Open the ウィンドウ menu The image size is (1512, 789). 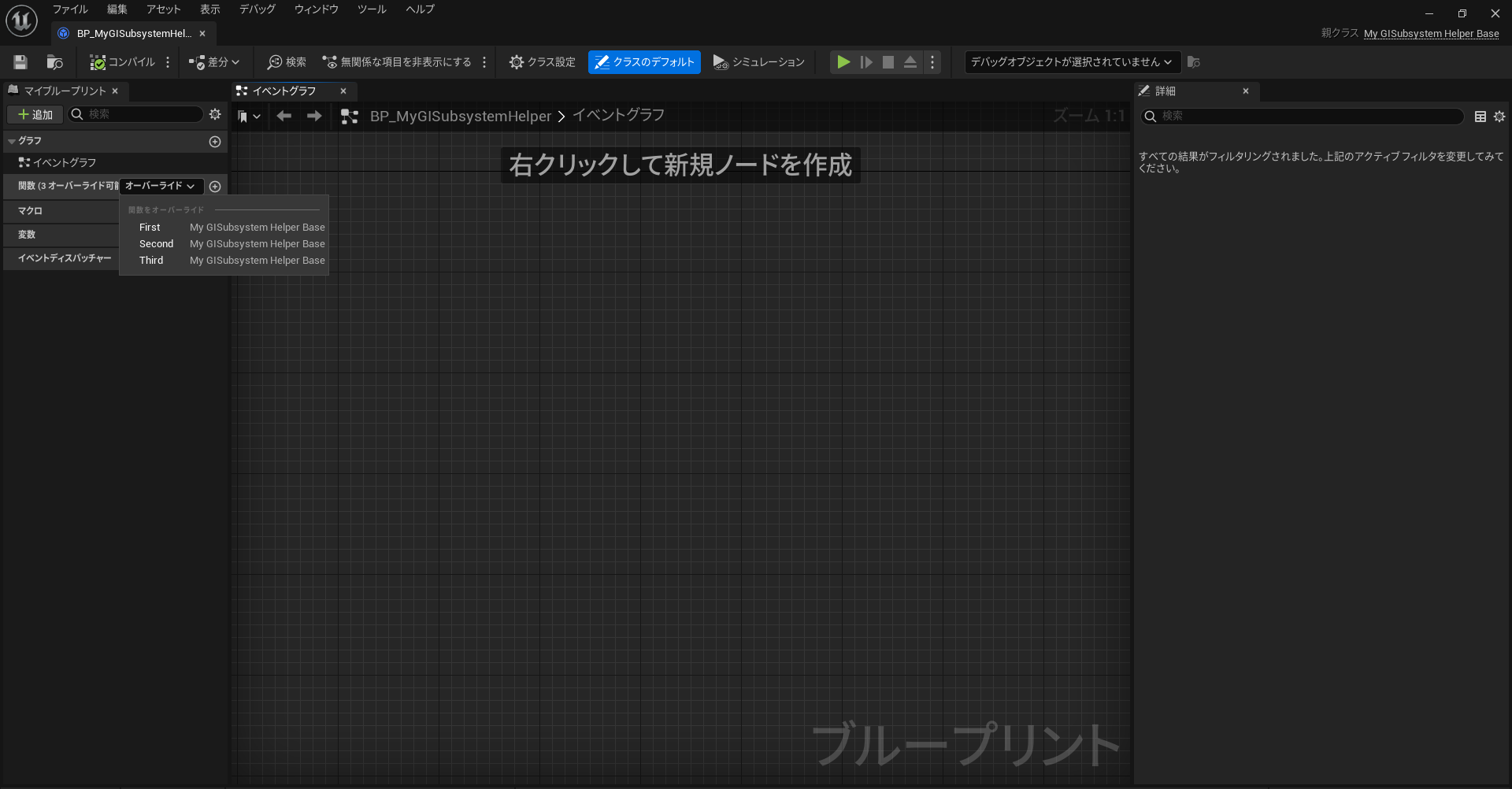click(317, 9)
